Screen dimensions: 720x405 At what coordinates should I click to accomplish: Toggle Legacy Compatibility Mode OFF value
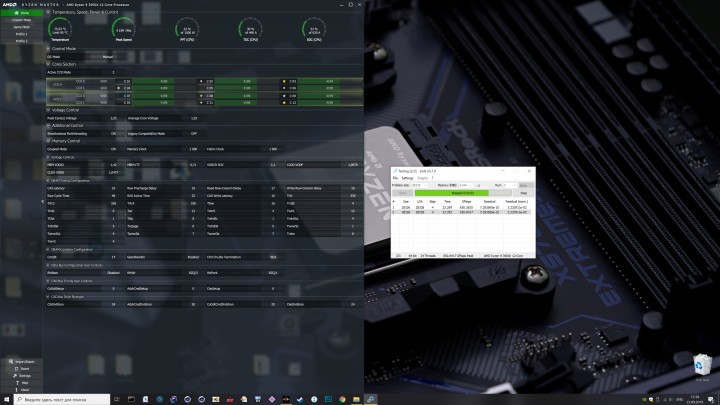click(194, 134)
